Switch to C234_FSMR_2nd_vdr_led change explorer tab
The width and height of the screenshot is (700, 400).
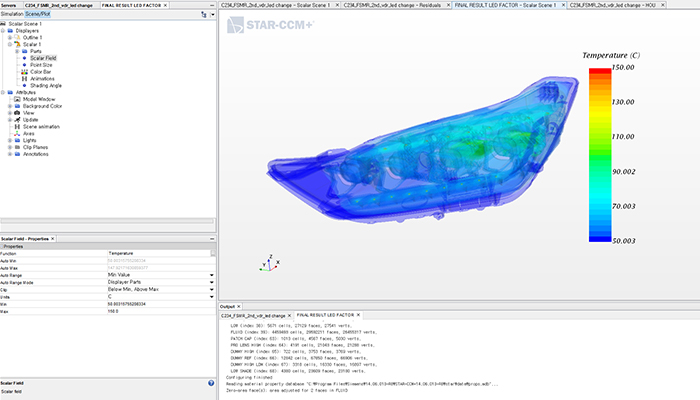click(x=58, y=5)
